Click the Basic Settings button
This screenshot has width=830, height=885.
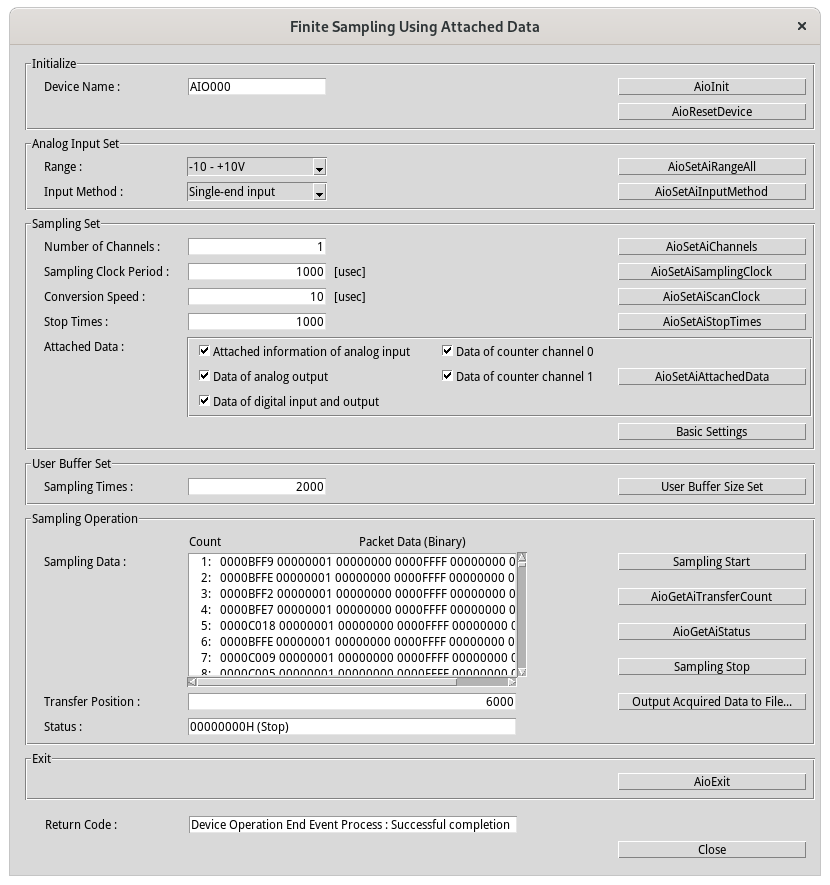[711, 432]
